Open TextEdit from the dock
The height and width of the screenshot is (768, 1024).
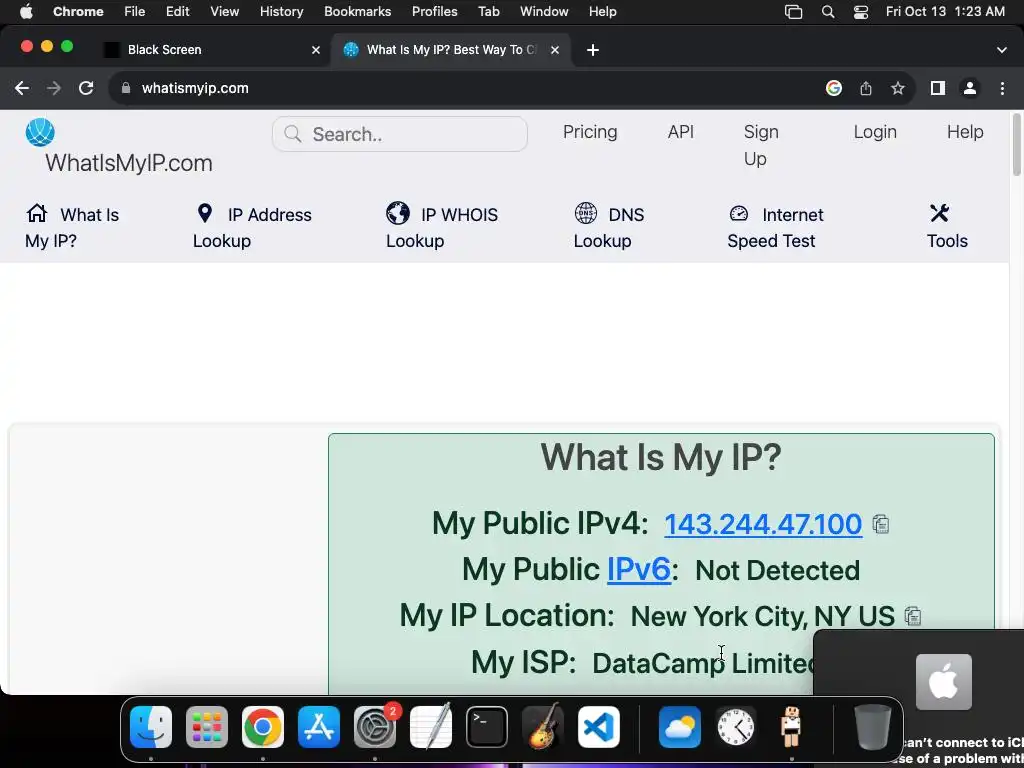tap(431, 726)
